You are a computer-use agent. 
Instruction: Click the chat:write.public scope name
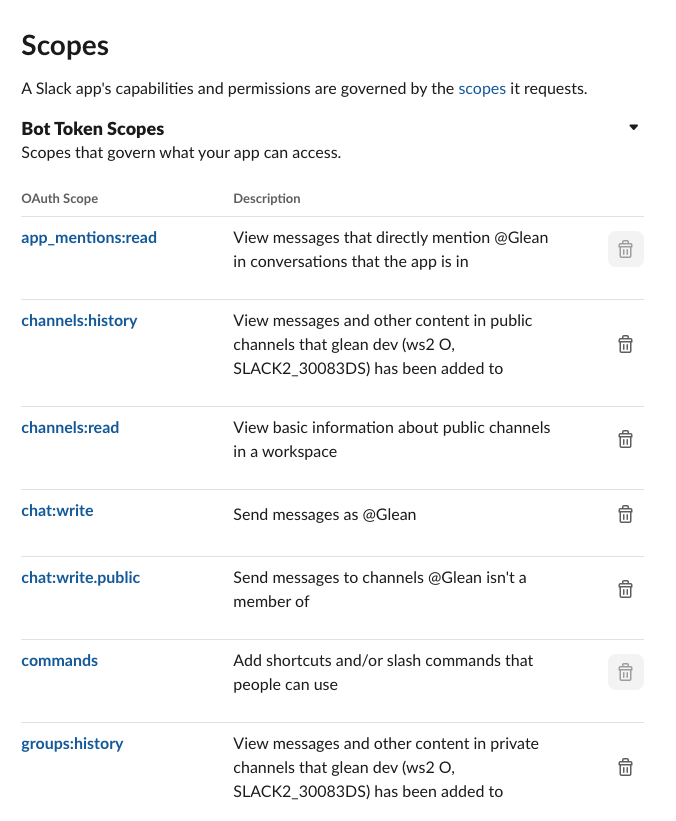pos(81,578)
